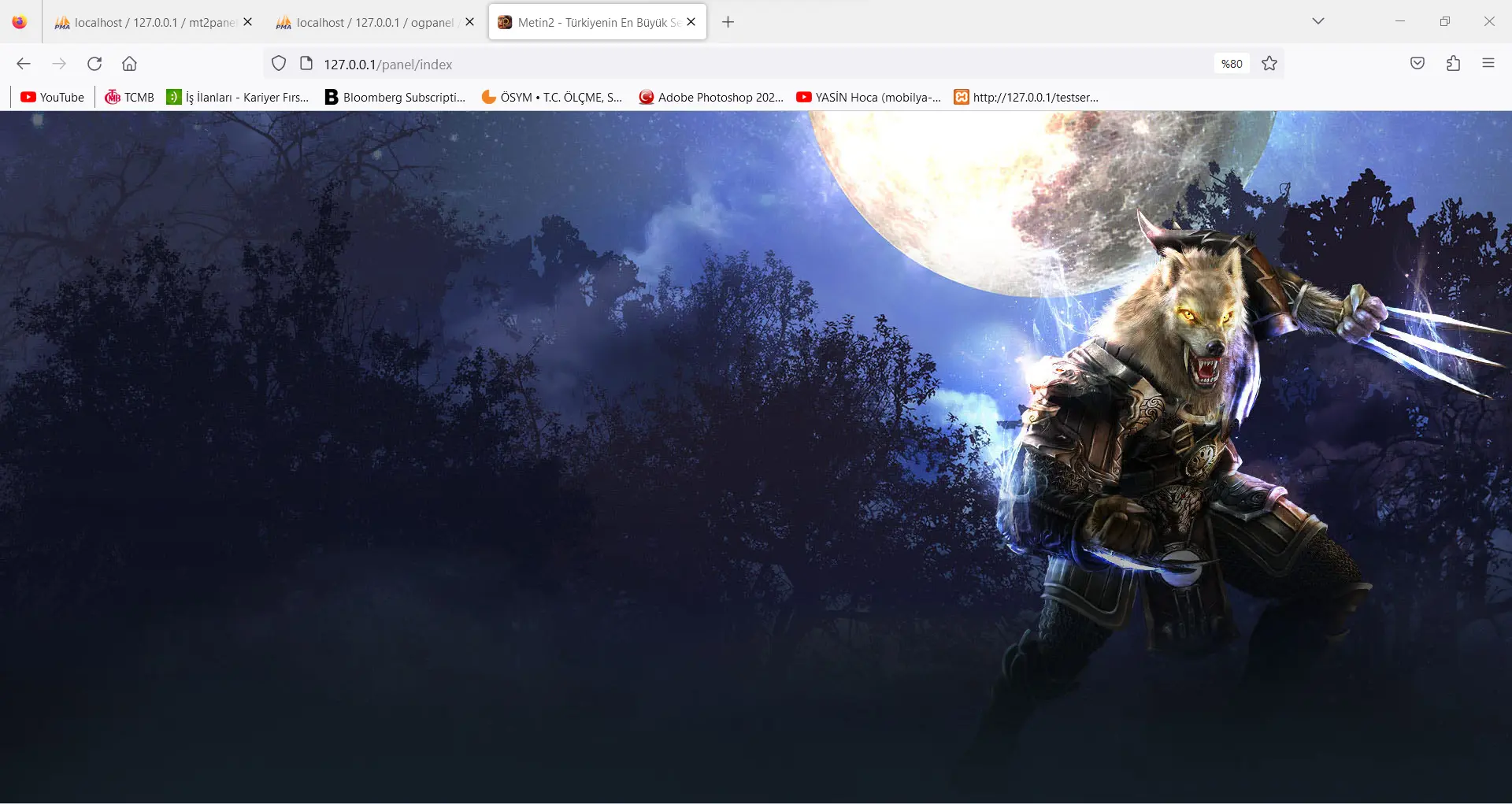Open the browser home page
Screen dimensions: 1512x804
click(x=130, y=64)
